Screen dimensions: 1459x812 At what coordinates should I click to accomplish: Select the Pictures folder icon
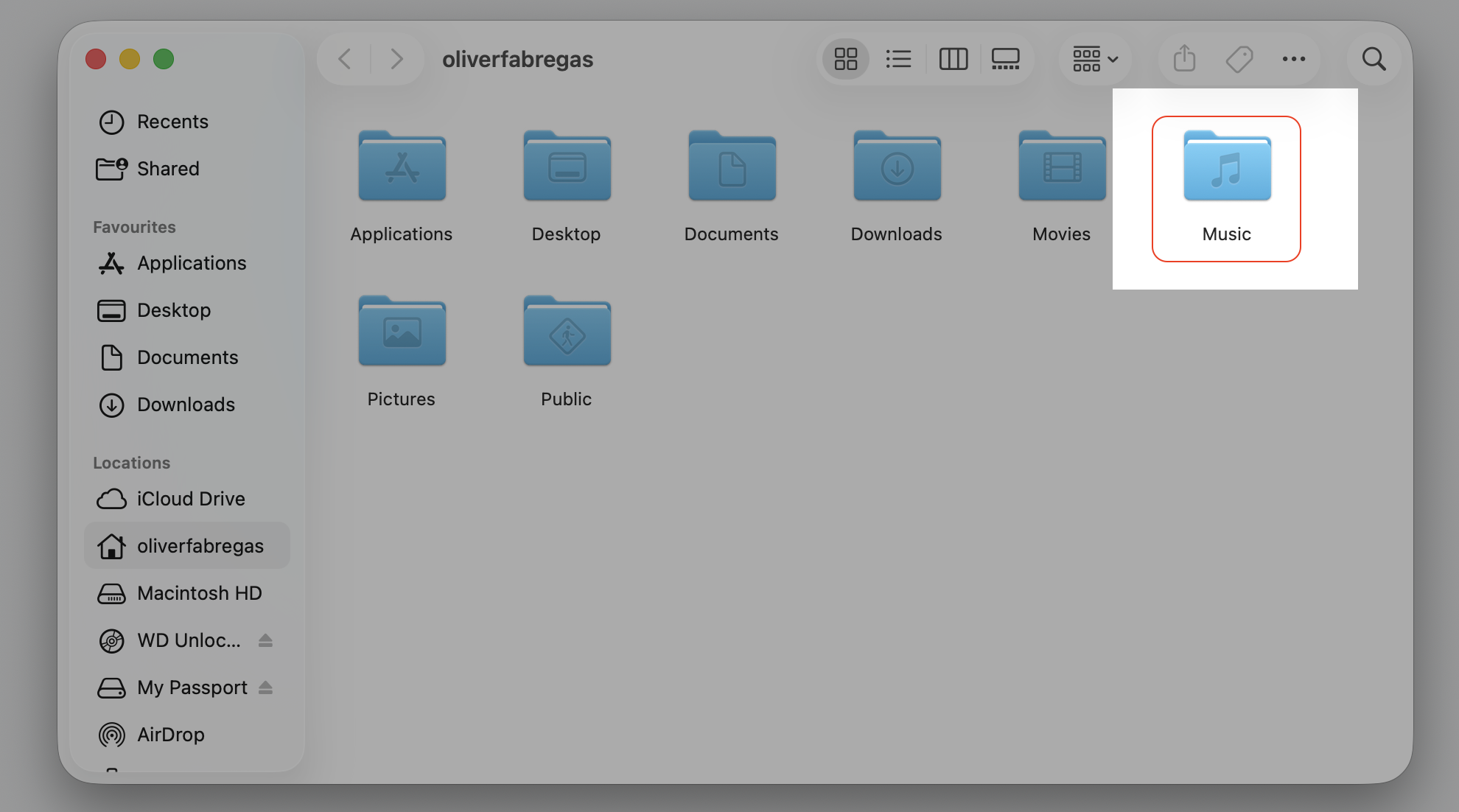pyautogui.click(x=402, y=331)
